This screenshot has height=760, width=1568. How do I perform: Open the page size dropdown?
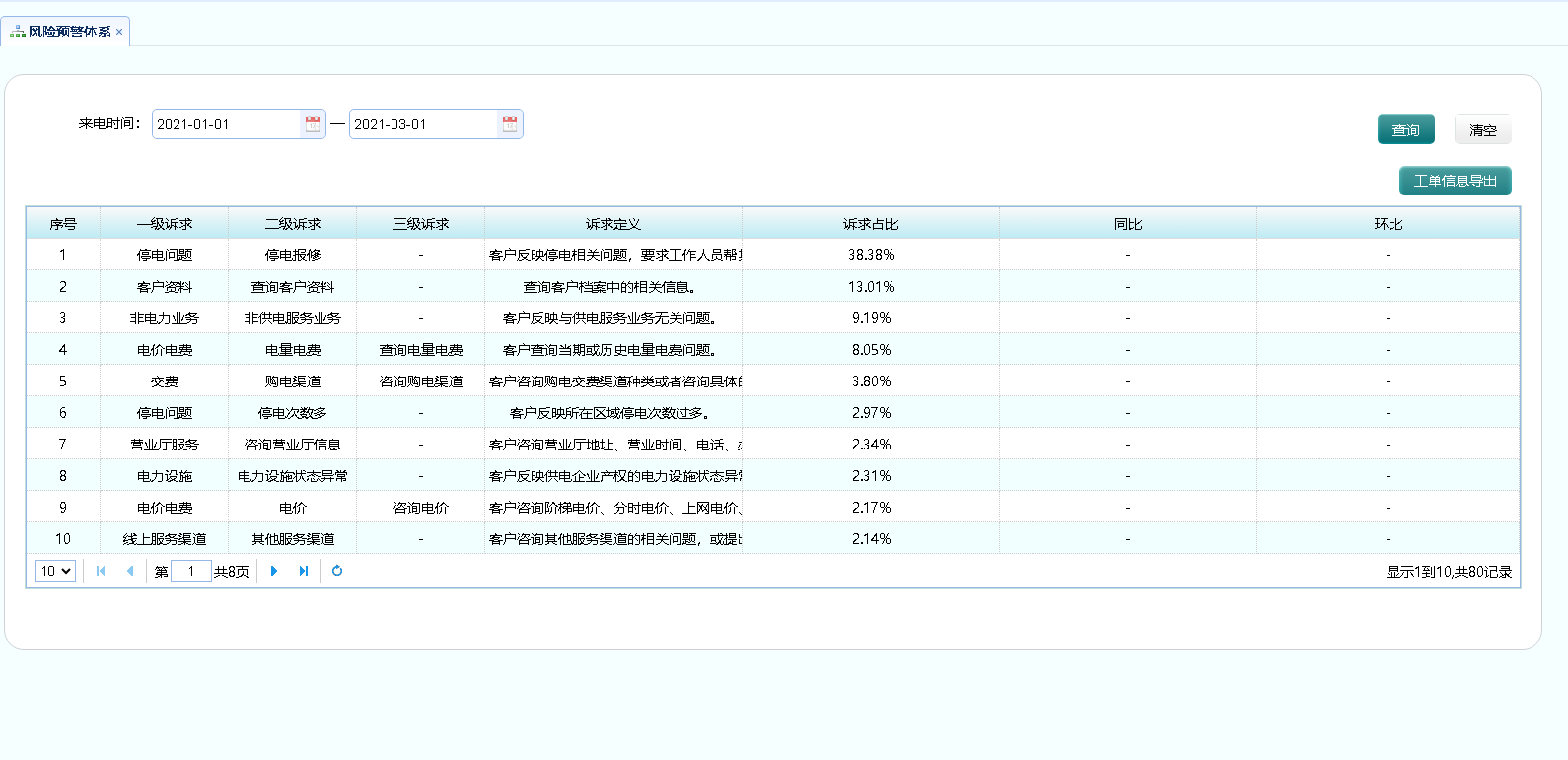click(x=55, y=571)
